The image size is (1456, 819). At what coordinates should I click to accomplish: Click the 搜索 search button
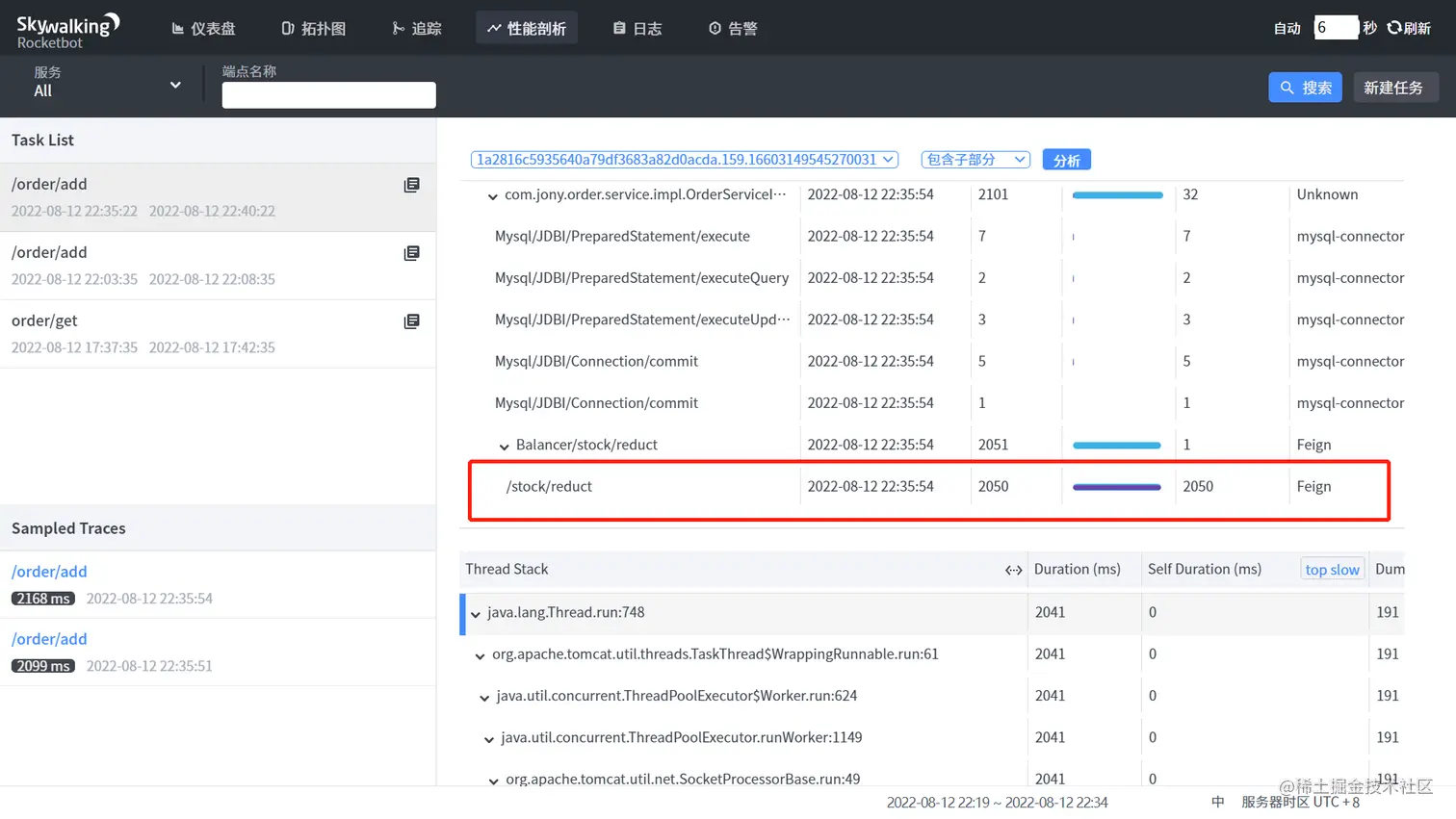point(1305,88)
